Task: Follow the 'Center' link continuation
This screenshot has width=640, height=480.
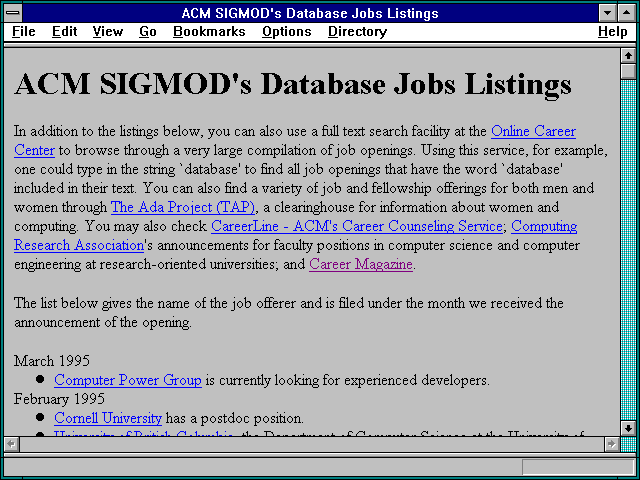Action: [x=34, y=150]
